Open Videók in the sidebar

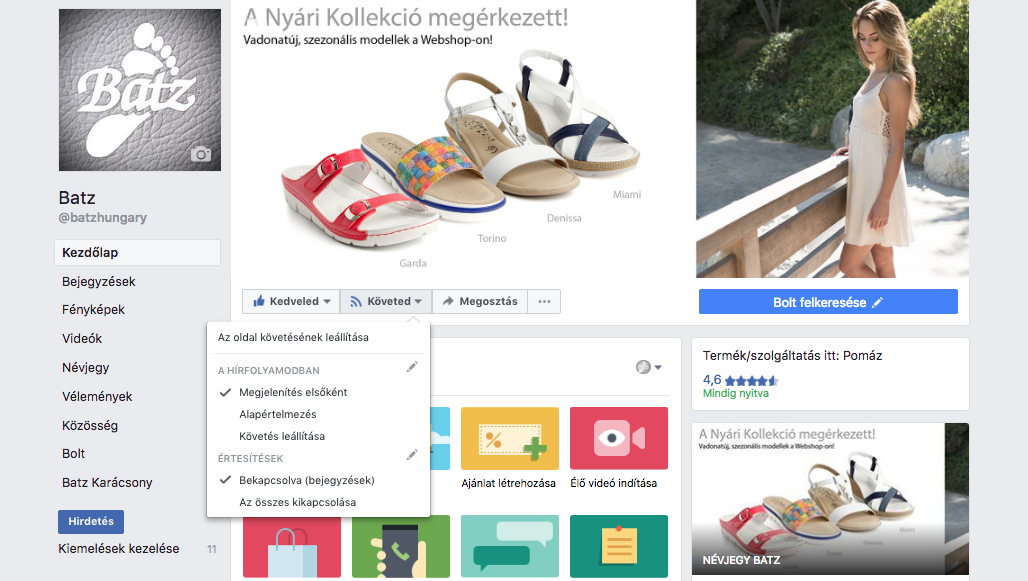pyautogui.click(x=82, y=338)
